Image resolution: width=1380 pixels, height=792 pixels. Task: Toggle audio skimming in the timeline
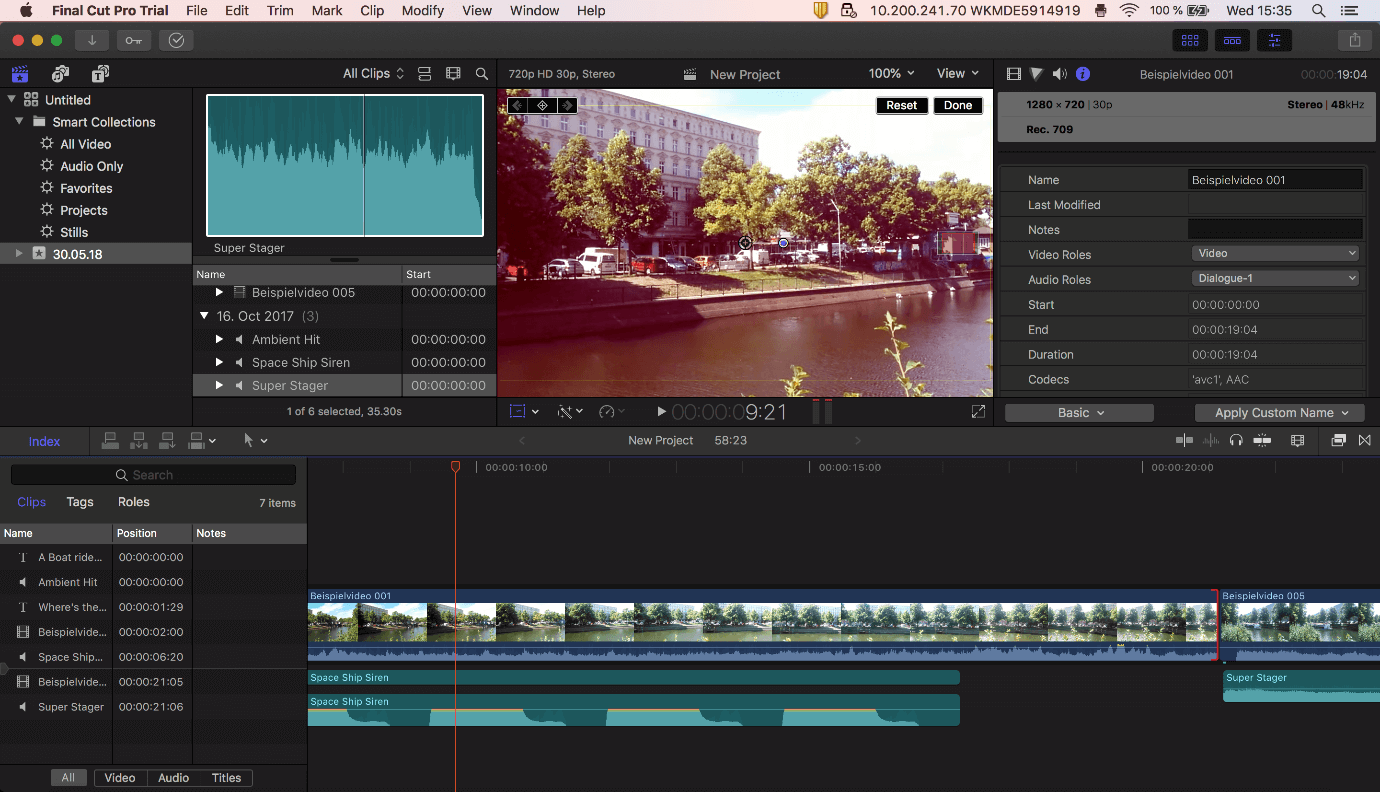pyautogui.click(x=1211, y=440)
